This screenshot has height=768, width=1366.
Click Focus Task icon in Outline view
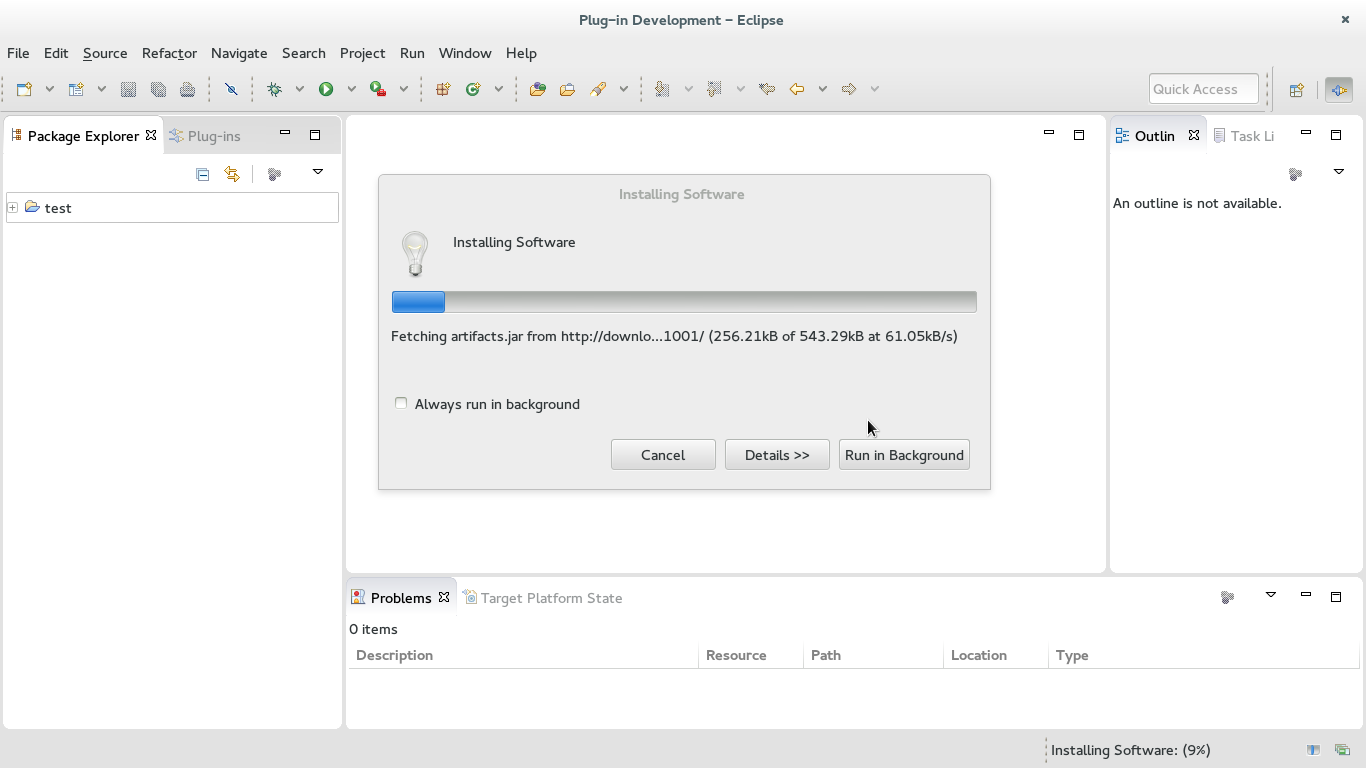(1296, 174)
